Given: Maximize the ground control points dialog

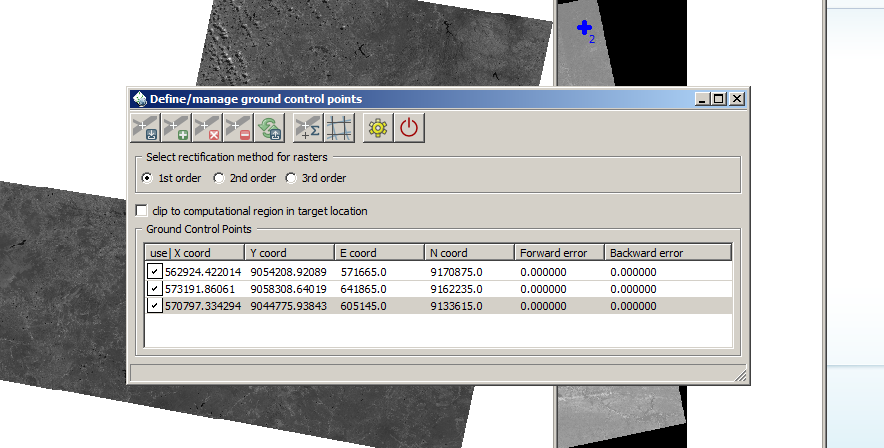Looking at the screenshot, I should (718, 99).
